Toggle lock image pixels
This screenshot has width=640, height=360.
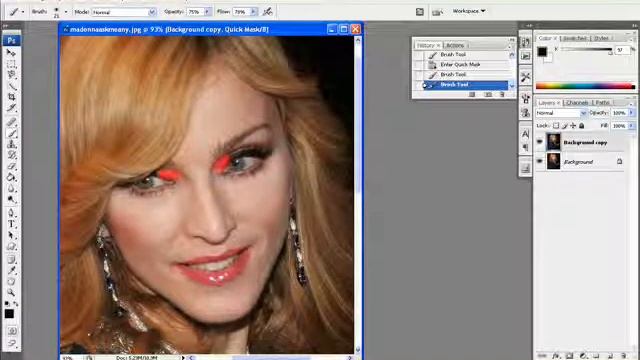click(x=565, y=126)
